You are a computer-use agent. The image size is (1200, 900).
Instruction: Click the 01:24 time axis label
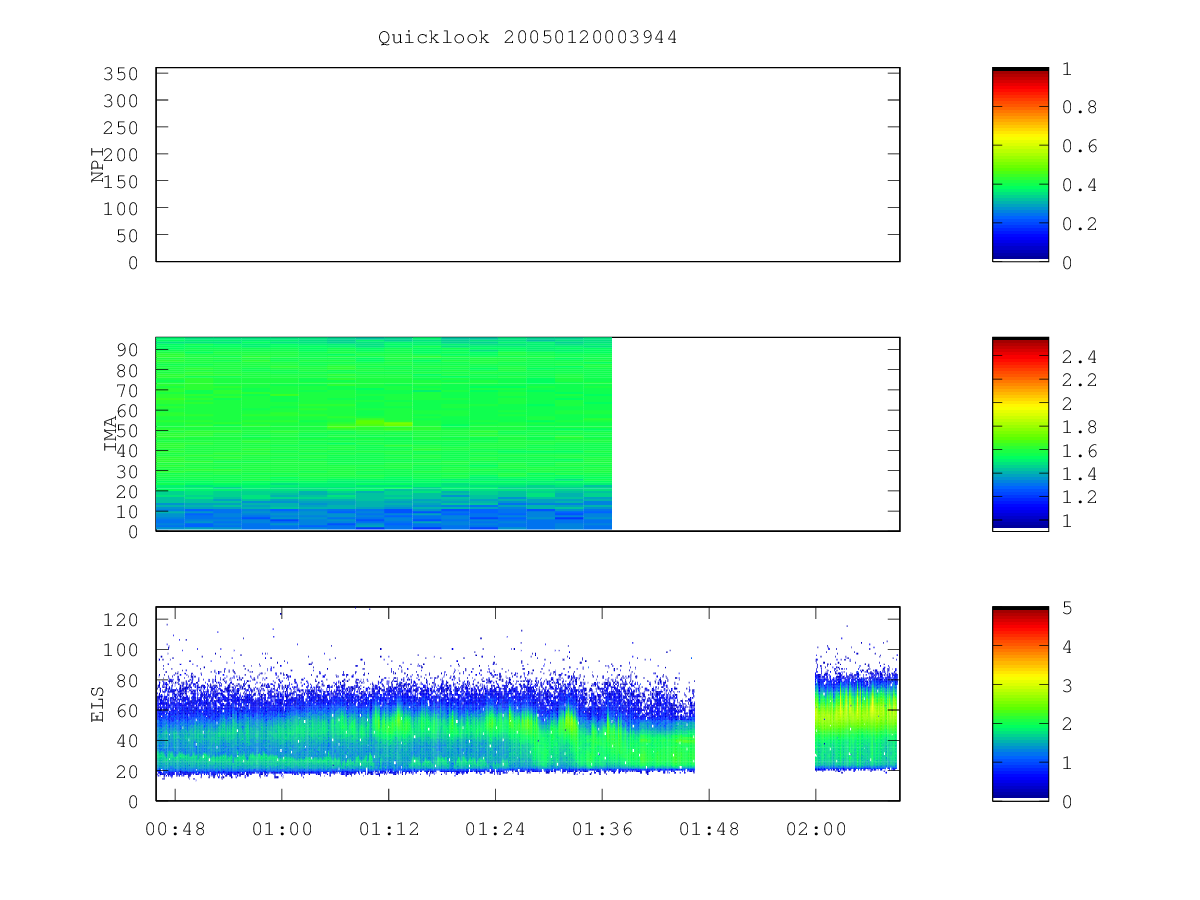[x=495, y=829]
